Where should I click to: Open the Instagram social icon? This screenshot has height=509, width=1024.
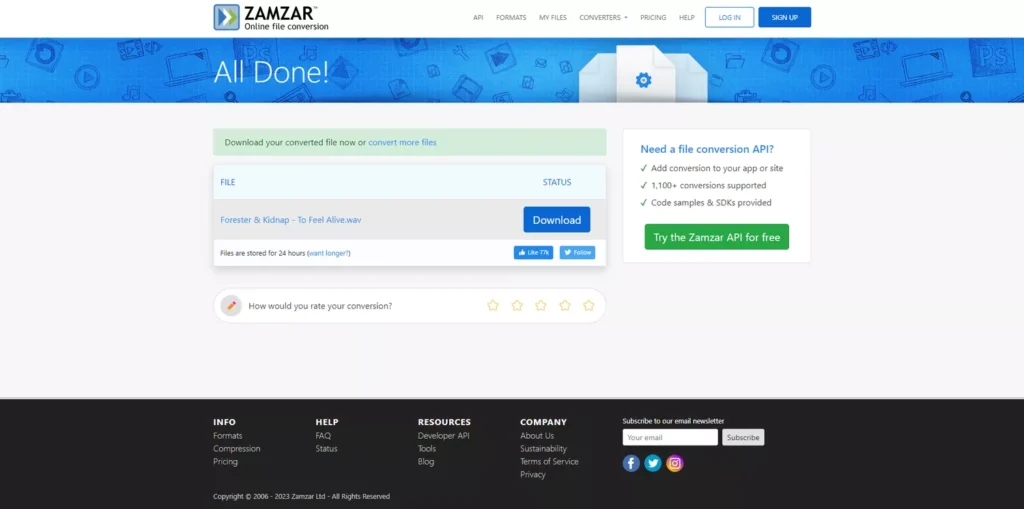click(x=675, y=463)
